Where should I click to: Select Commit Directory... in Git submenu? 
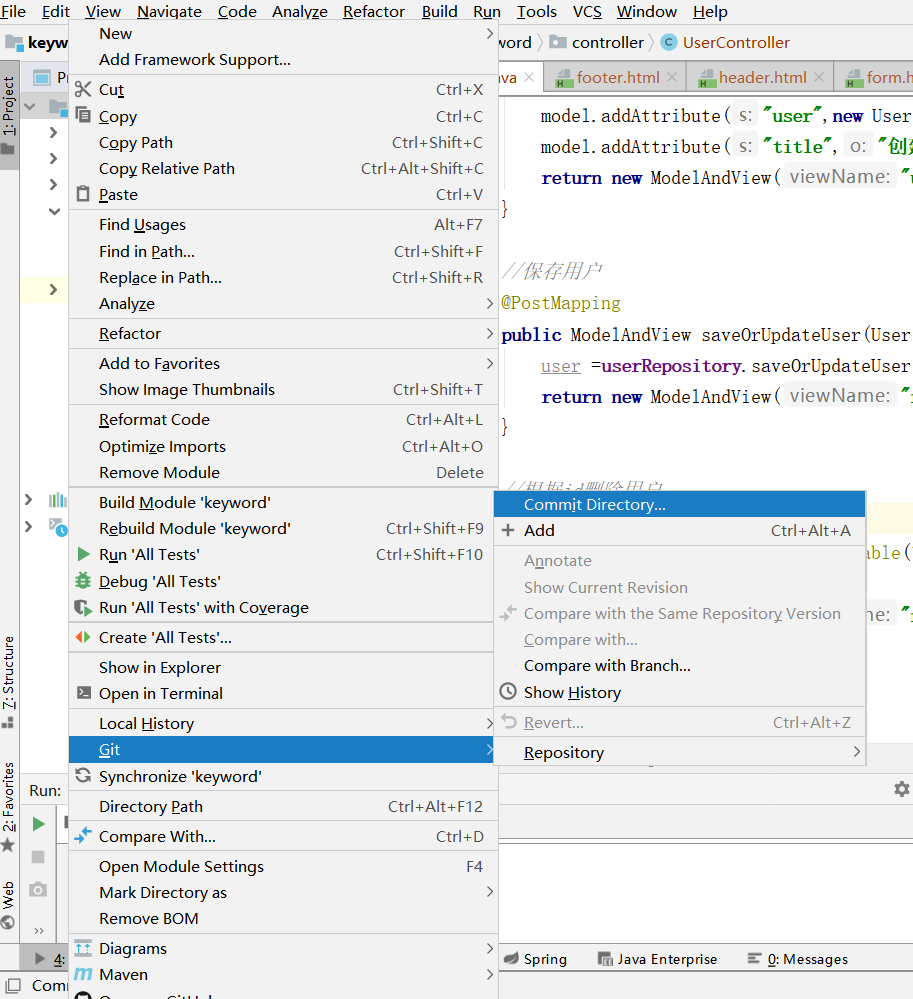point(679,504)
